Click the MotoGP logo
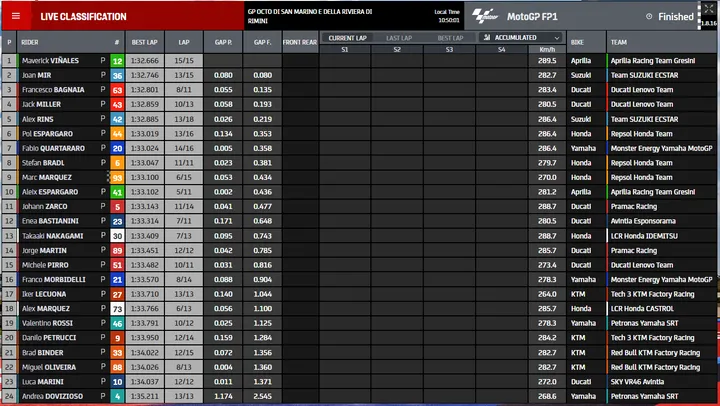Viewport: 720px width, 406px height. 485,16
